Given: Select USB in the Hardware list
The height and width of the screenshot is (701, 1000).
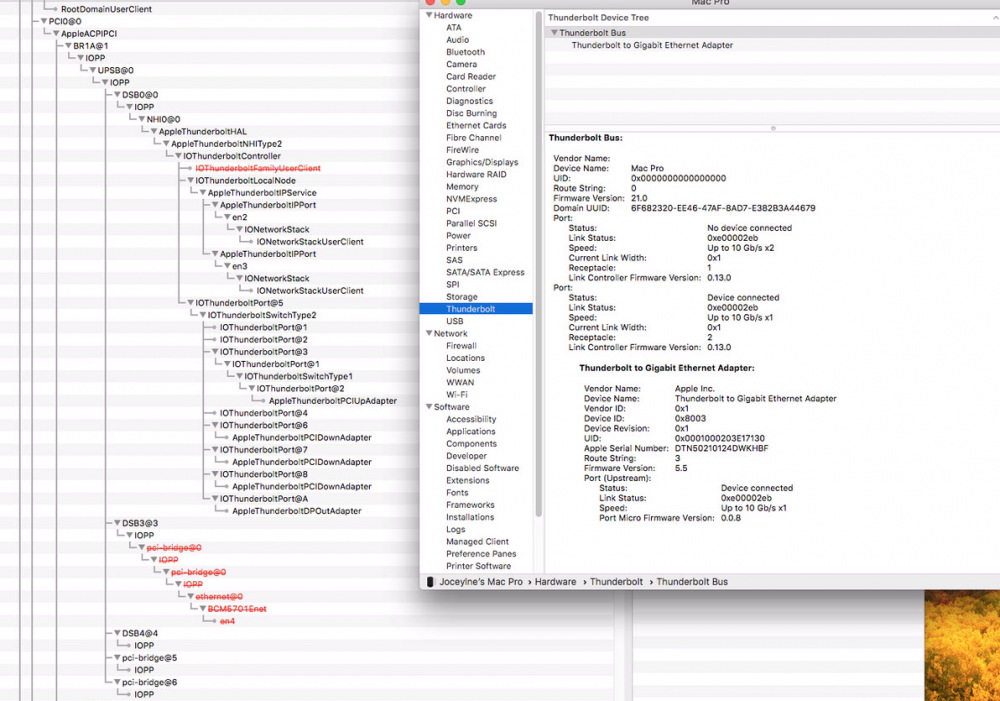Looking at the screenshot, I should (455, 321).
